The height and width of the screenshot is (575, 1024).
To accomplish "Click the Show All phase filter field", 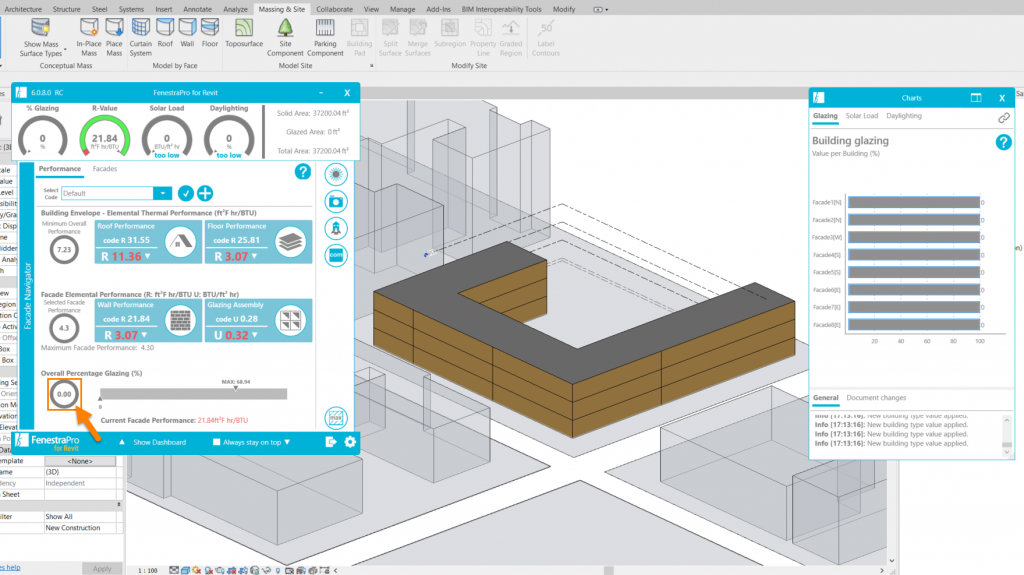I will pyautogui.click(x=80, y=516).
